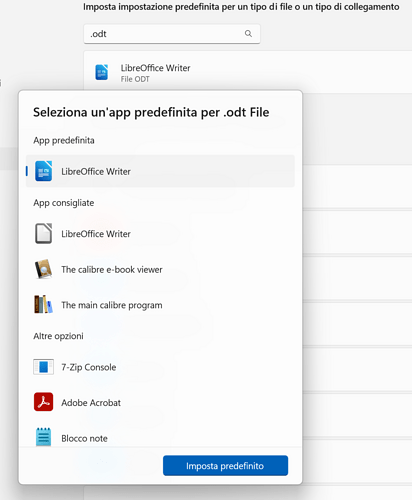Click the .odt file type search field
The image size is (412, 500).
point(172,34)
